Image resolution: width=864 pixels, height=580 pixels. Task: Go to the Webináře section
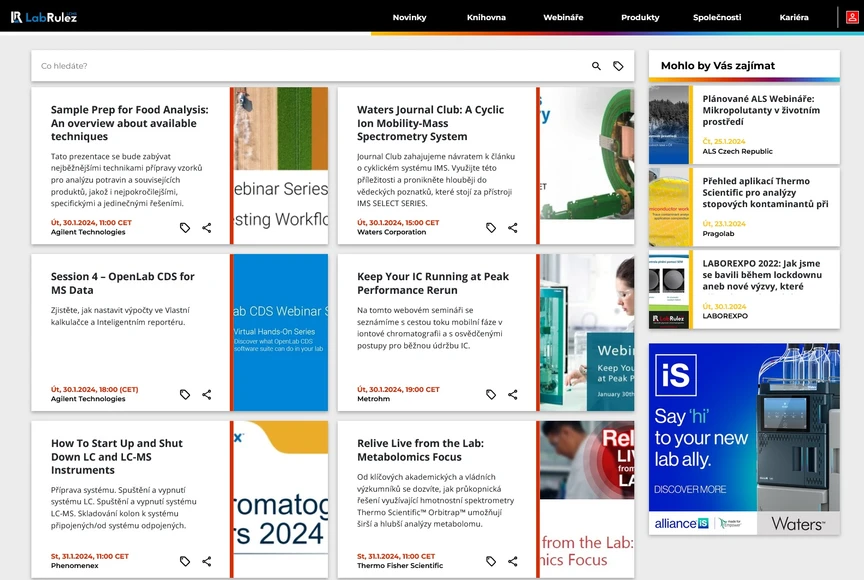563,17
